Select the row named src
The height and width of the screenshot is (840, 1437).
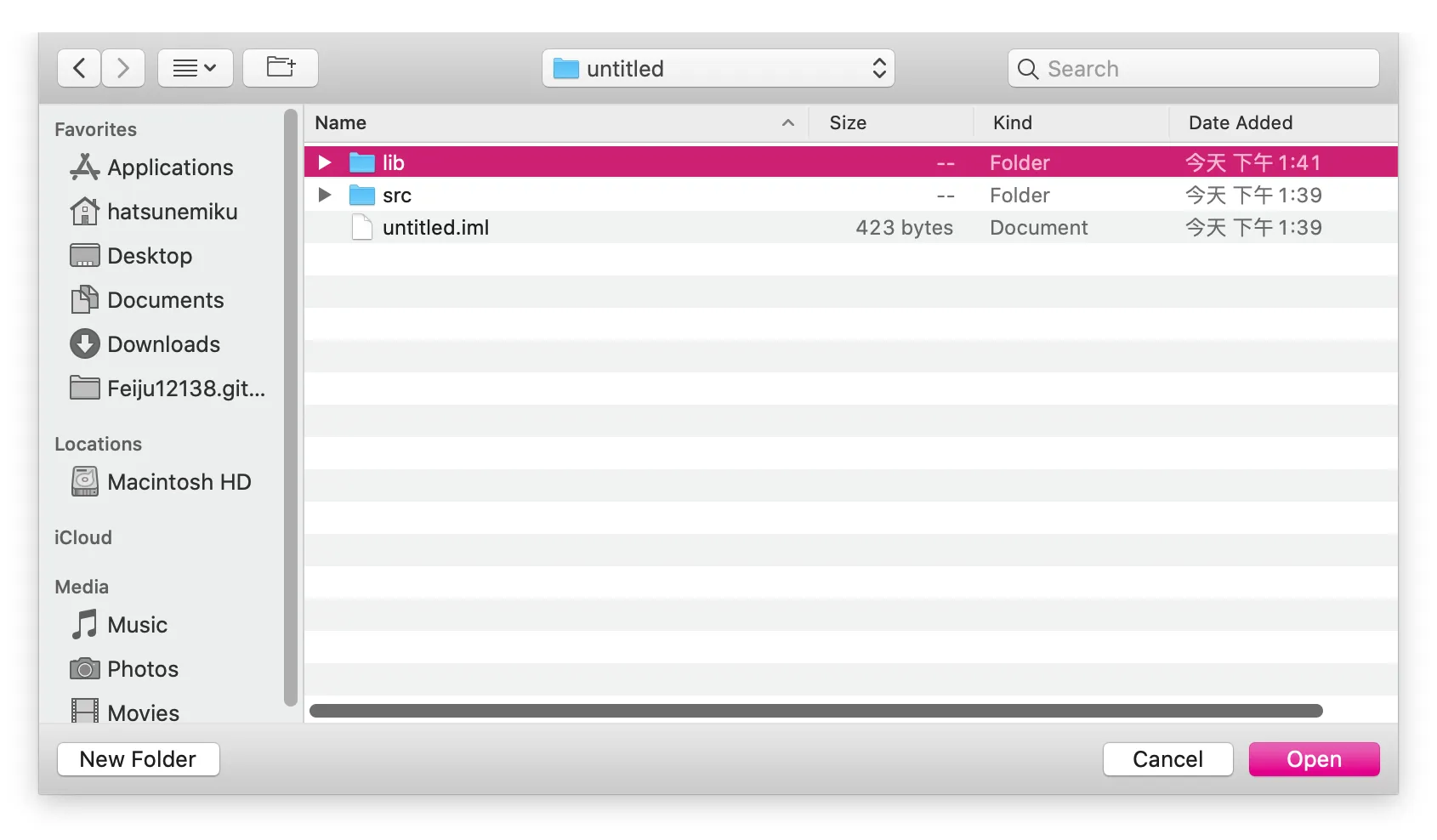pos(851,195)
